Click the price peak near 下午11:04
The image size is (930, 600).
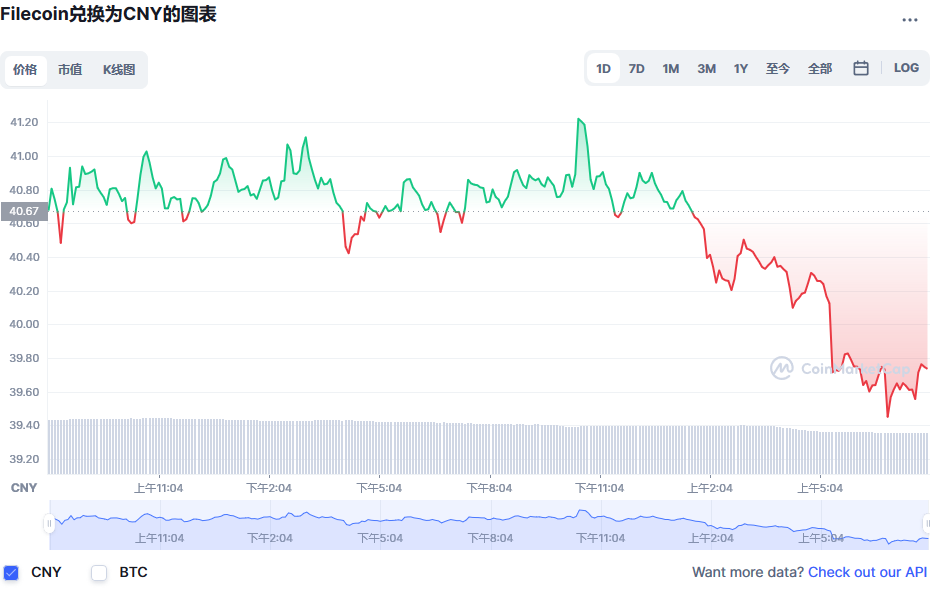pos(579,119)
